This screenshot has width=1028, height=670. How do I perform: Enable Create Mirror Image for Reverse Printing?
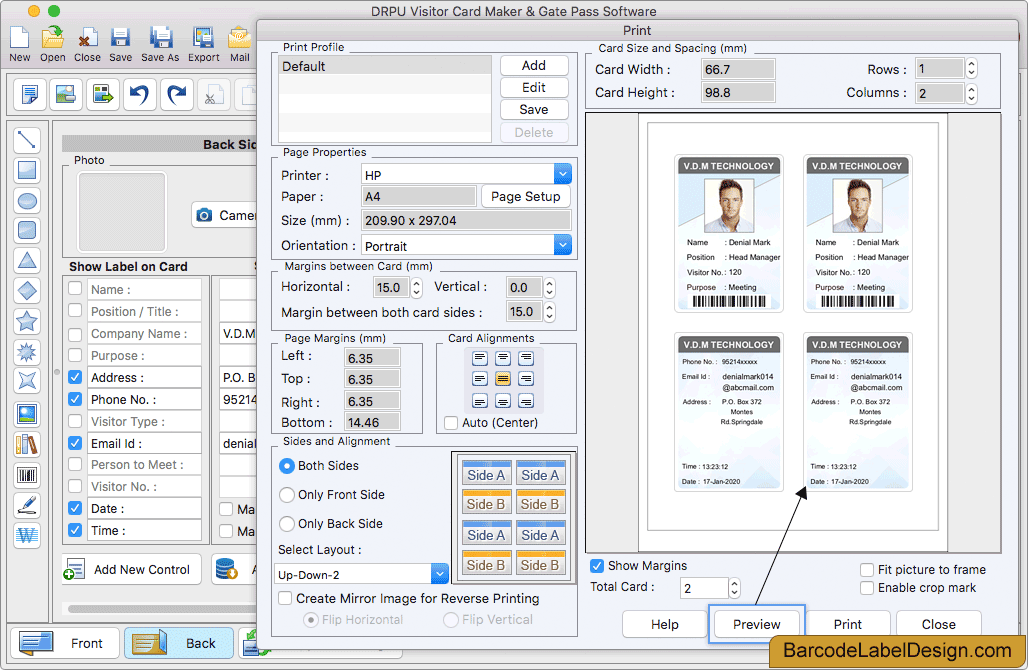(285, 598)
